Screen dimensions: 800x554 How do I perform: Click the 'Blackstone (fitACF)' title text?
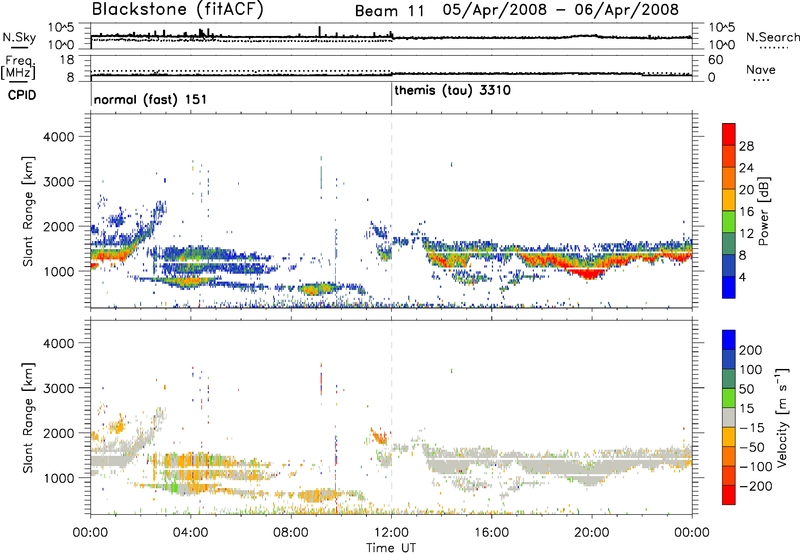tap(178, 10)
